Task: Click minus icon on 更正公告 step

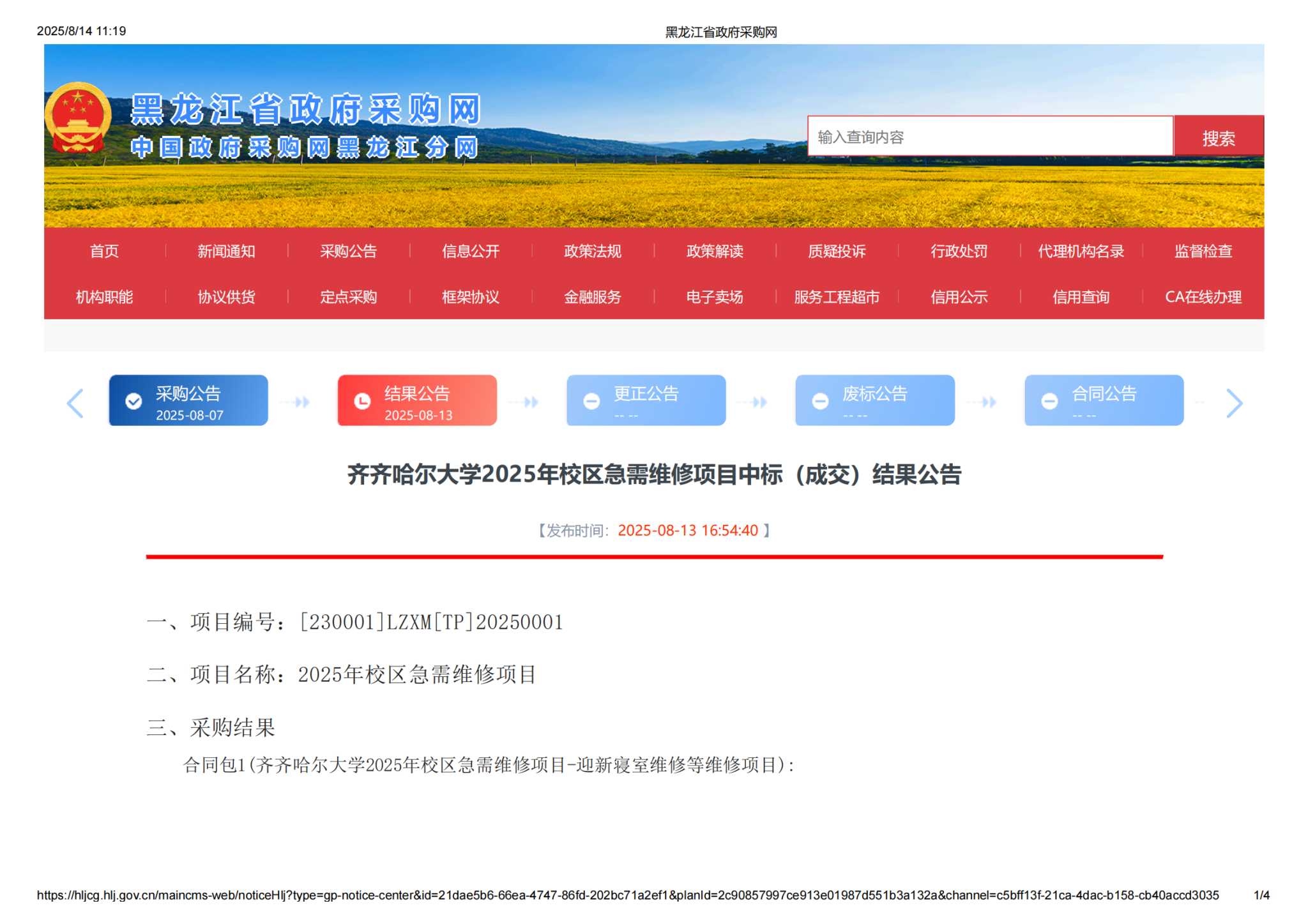Action: pyautogui.click(x=591, y=401)
